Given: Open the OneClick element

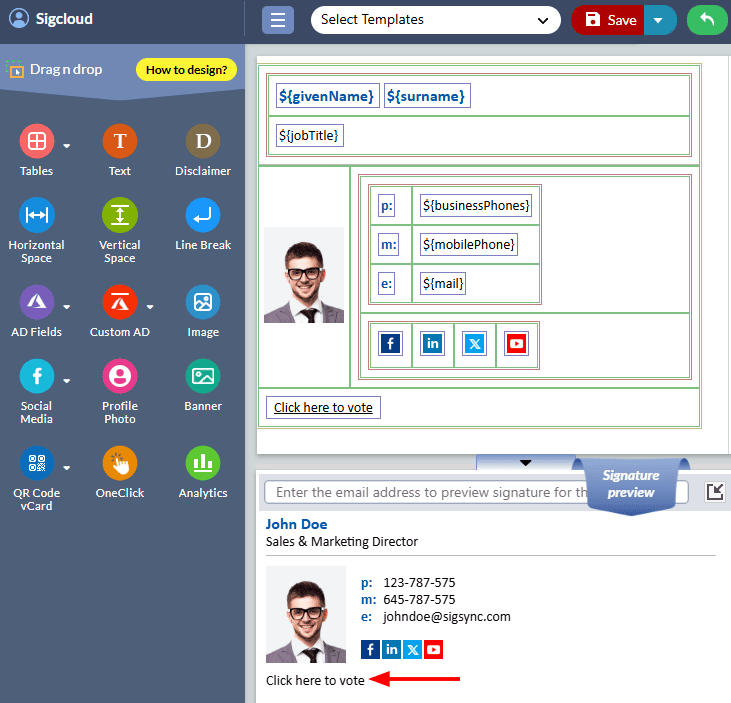Looking at the screenshot, I should click(x=120, y=464).
